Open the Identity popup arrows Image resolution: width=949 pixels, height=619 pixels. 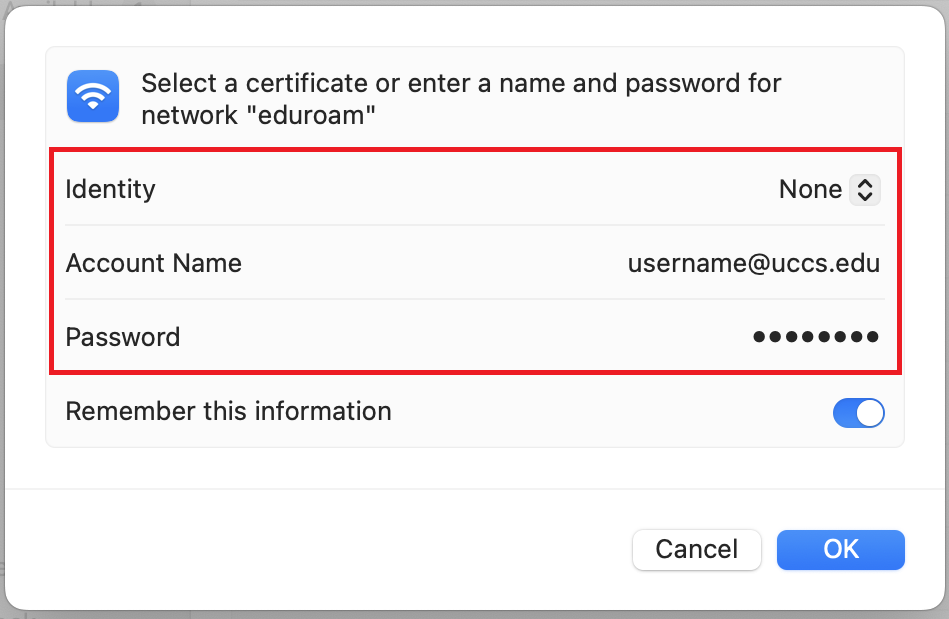tap(865, 189)
